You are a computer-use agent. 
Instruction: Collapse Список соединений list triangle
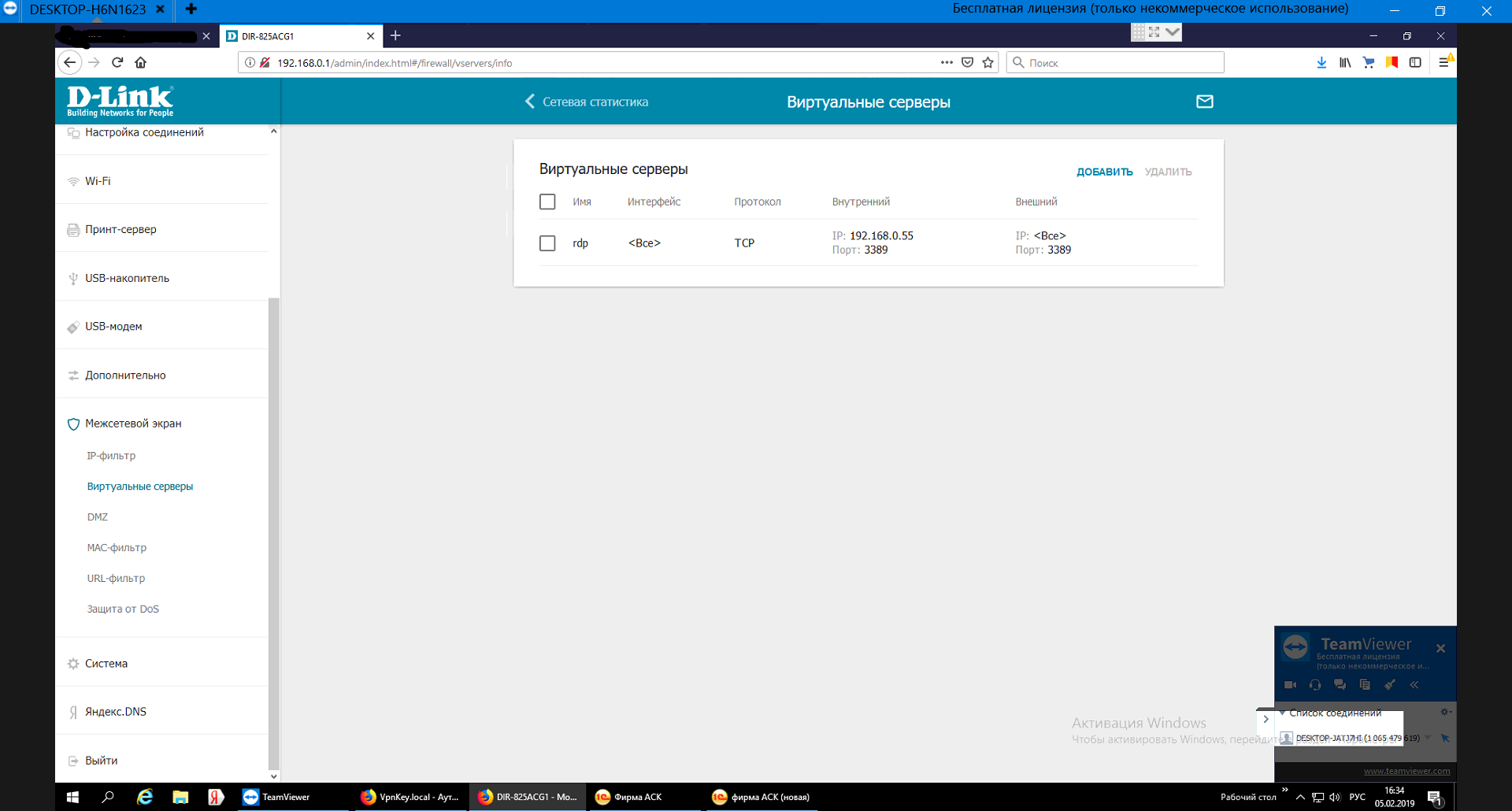tap(1283, 713)
